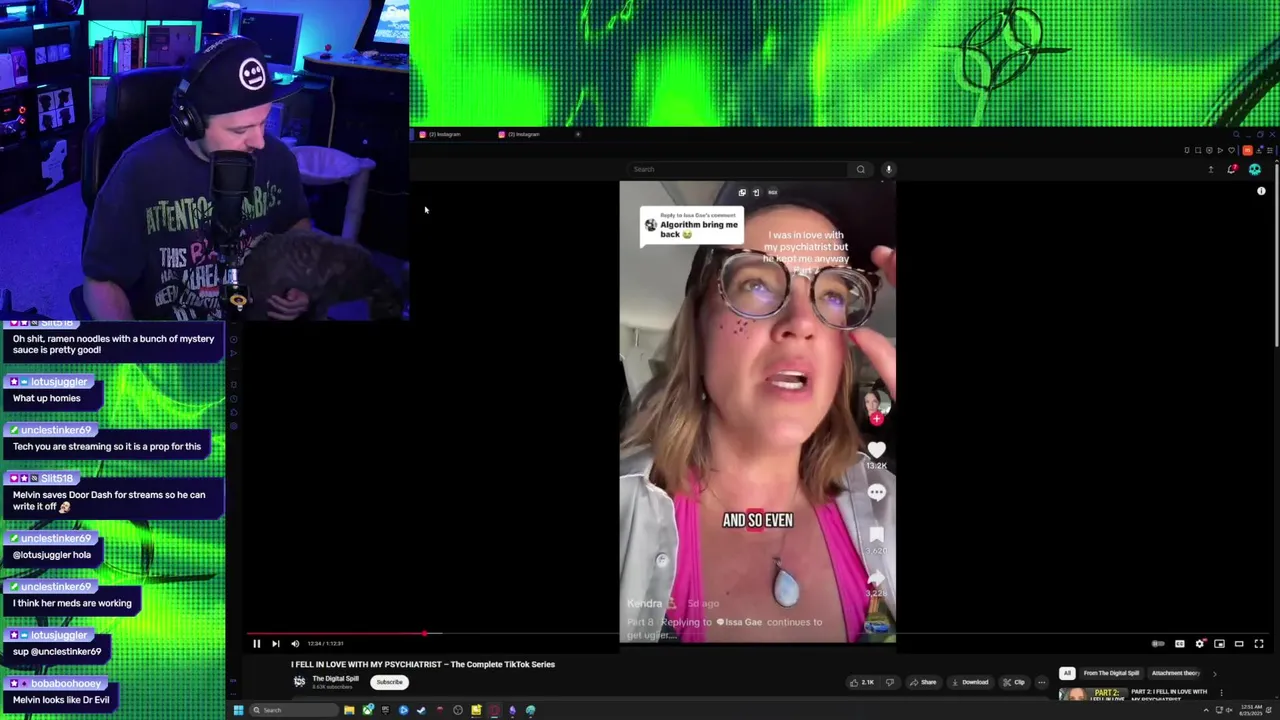Click the Windows taskbar search box

(294, 710)
